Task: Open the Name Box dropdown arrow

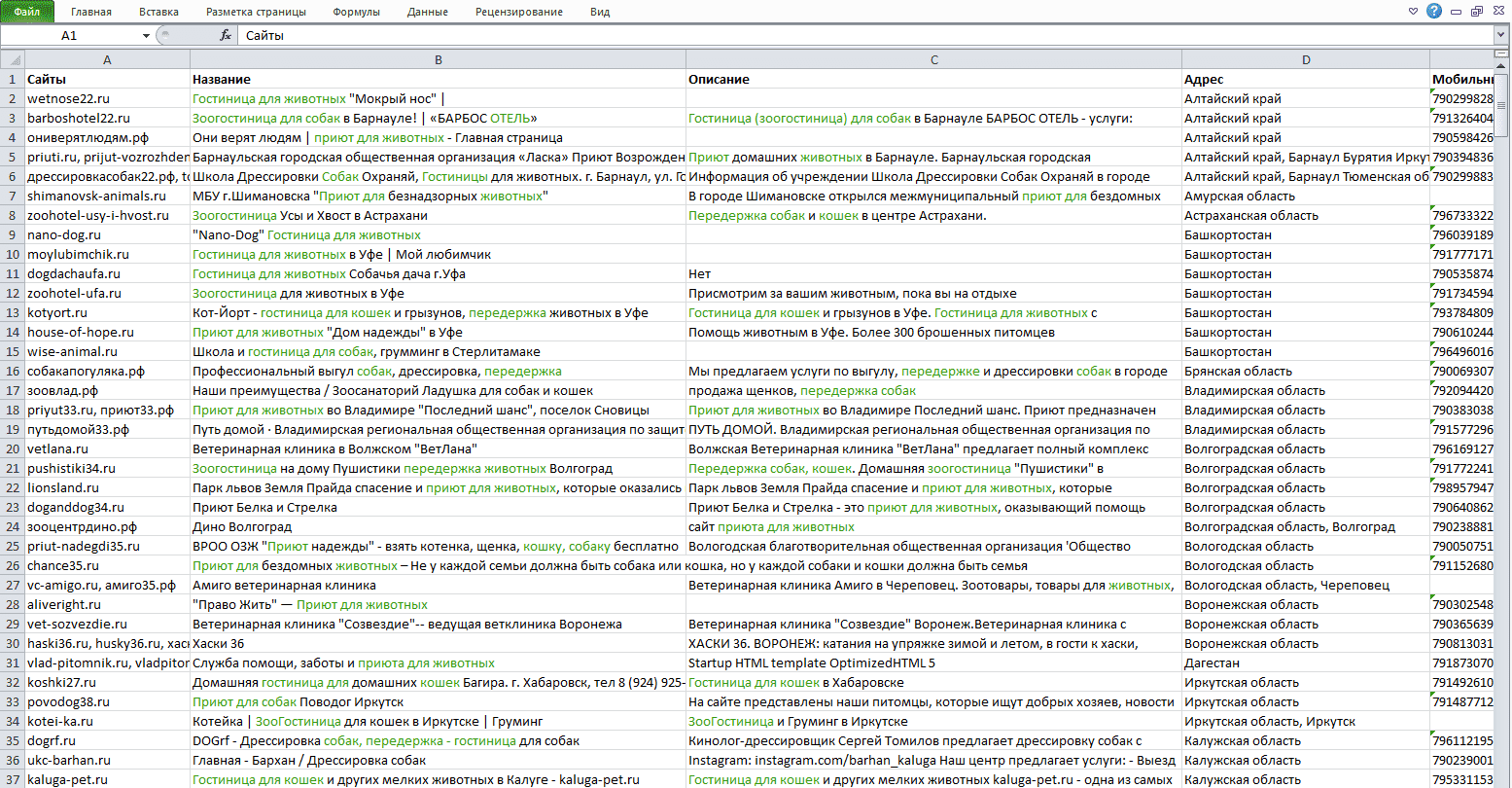Action: pos(146,35)
